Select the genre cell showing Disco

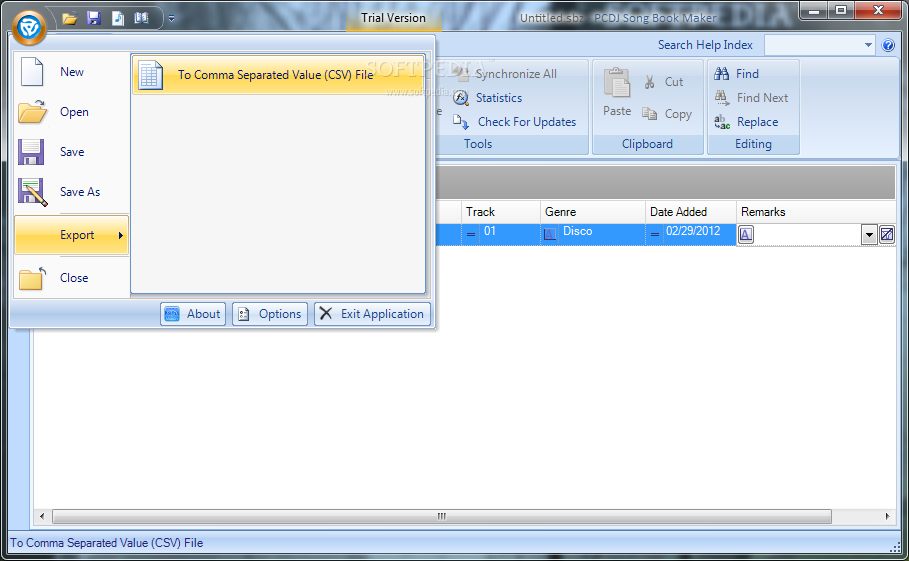592,234
